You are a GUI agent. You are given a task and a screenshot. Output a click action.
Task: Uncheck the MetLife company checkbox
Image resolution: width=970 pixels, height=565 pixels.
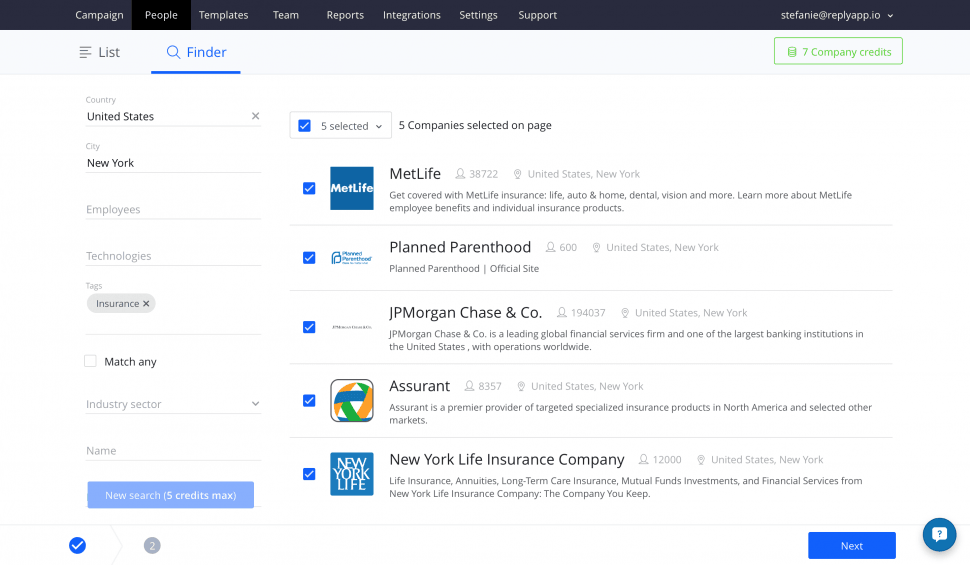(x=309, y=188)
